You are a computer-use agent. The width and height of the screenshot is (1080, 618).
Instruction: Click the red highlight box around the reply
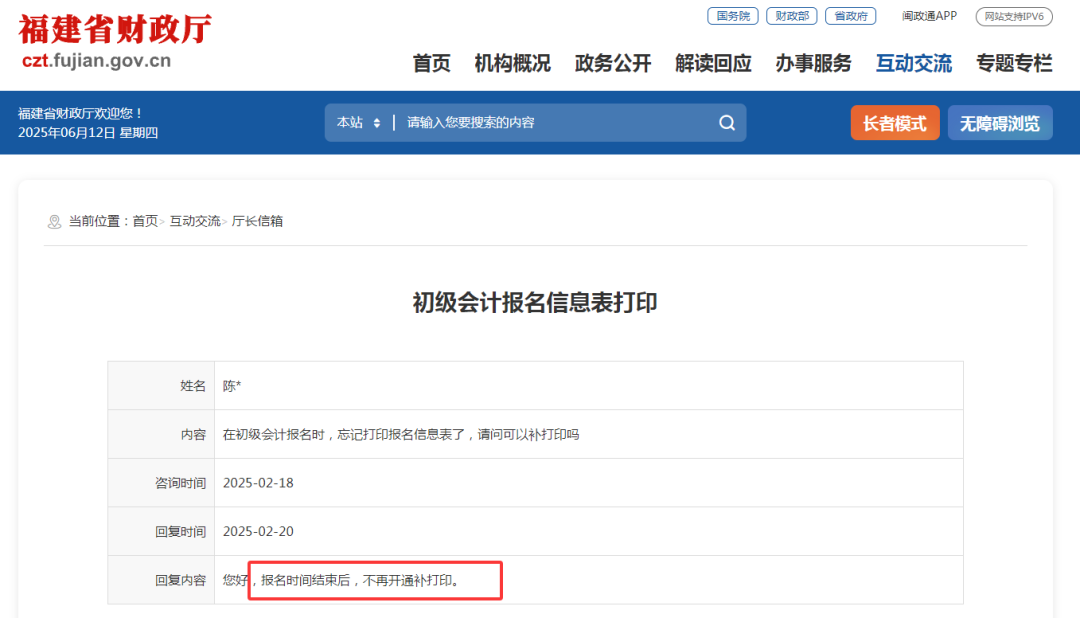tap(375, 580)
